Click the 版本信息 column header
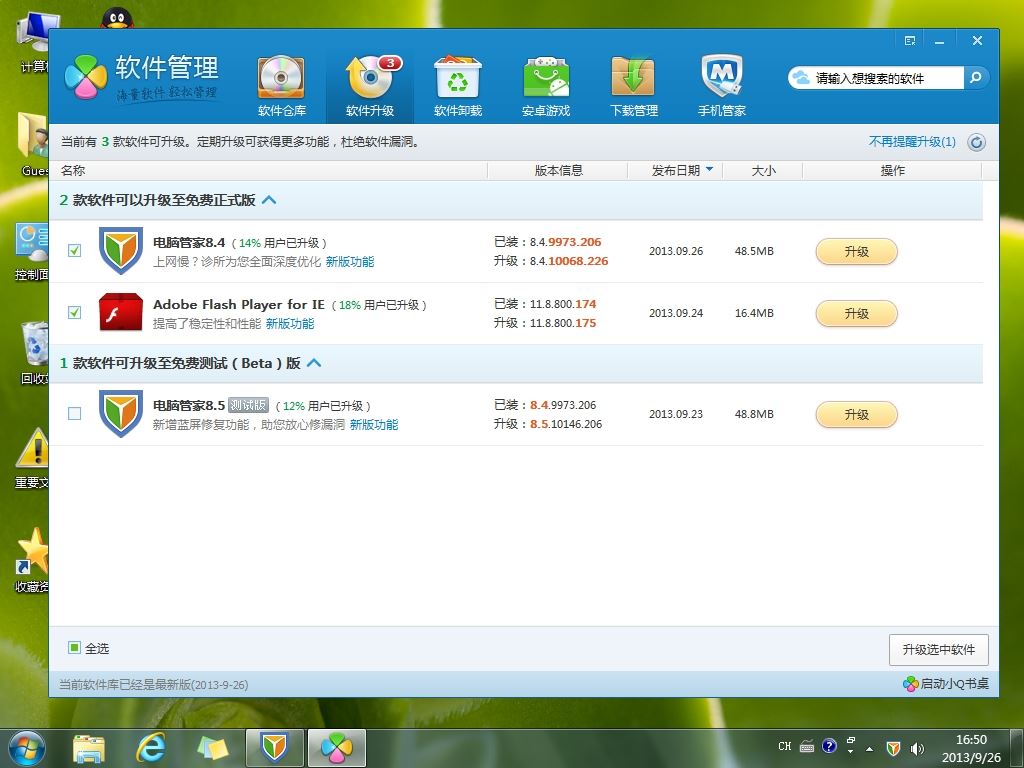This screenshot has width=1024, height=768. point(558,170)
